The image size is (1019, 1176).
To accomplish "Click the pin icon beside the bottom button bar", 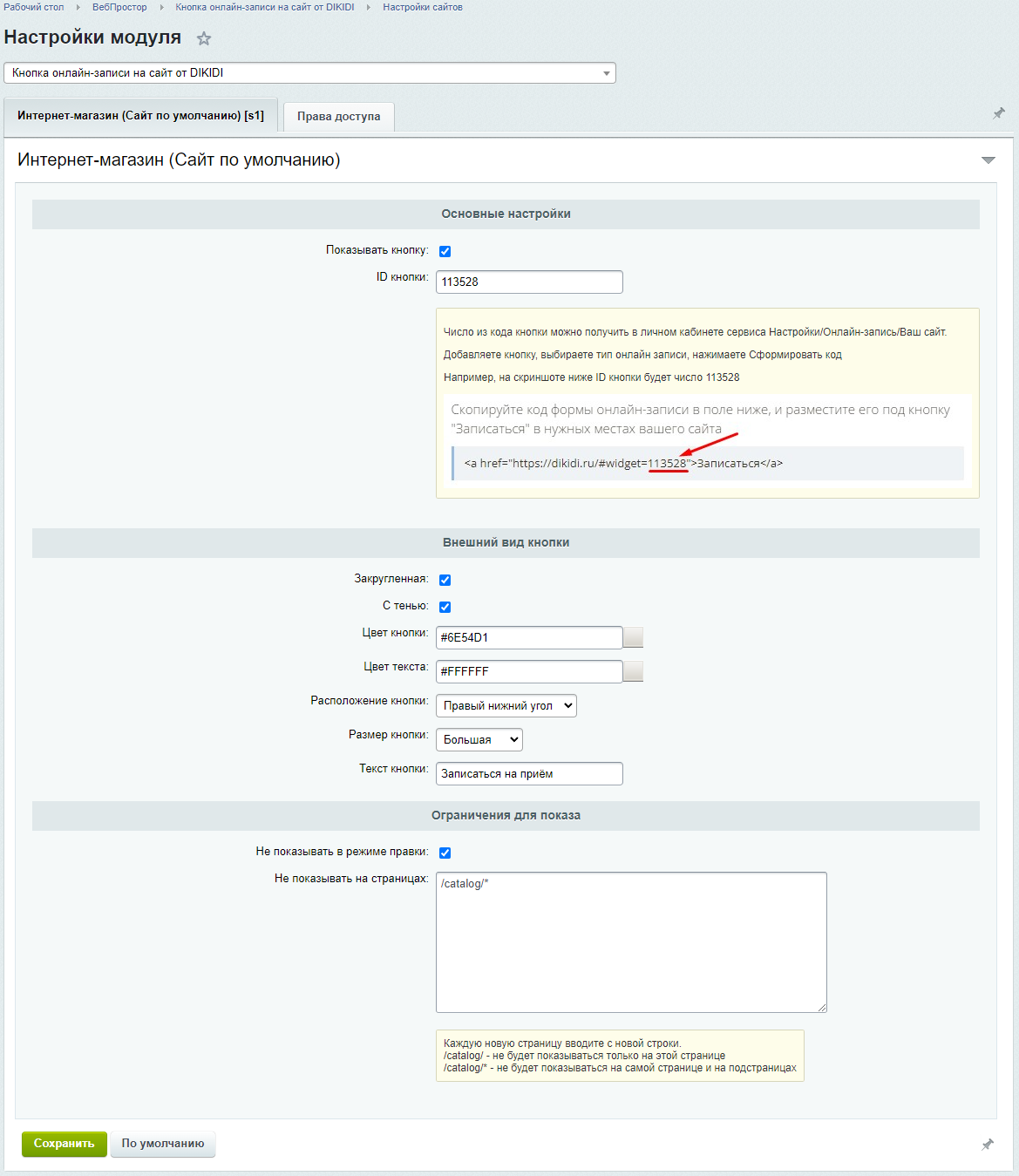I will coord(988,1144).
